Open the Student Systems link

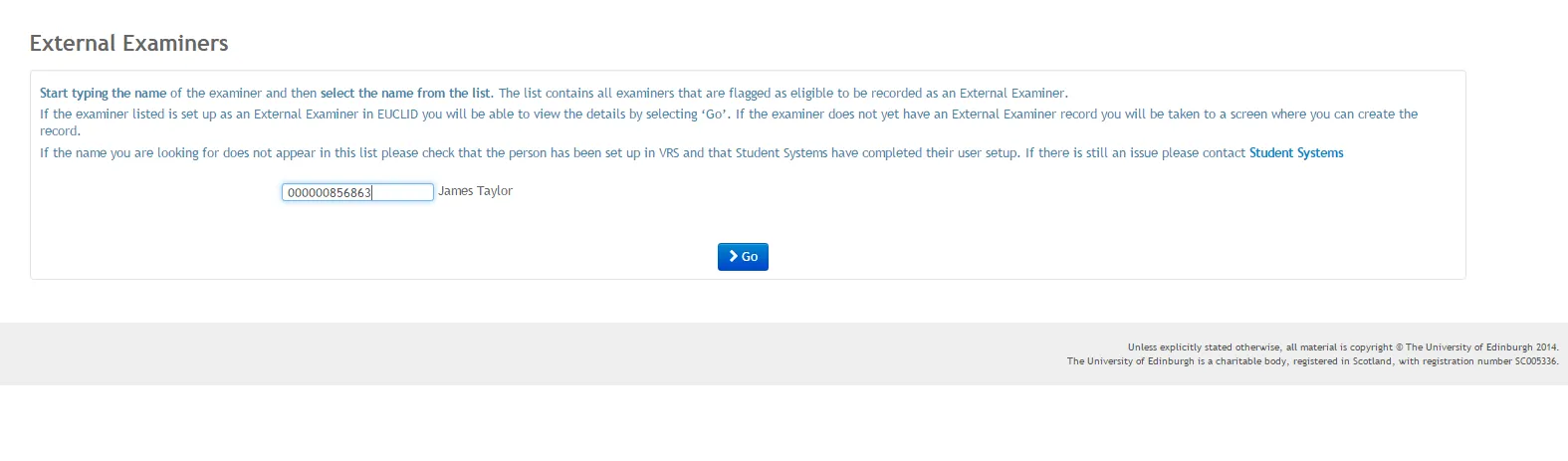(x=1296, y=153)
